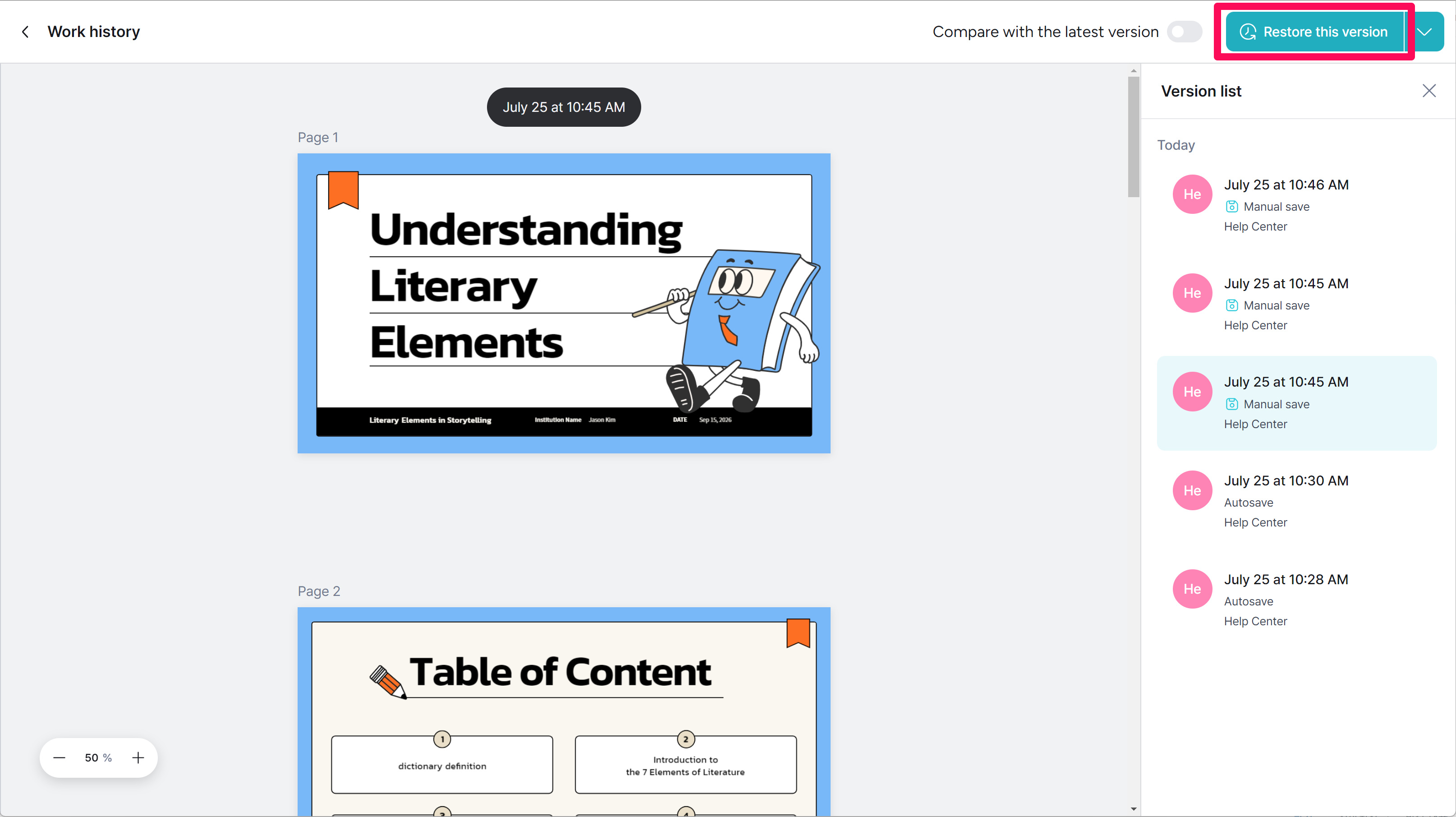Click the Page 2 Table of Content slide
This screenshot has width=1456, height=817.
tap(564, 712)
